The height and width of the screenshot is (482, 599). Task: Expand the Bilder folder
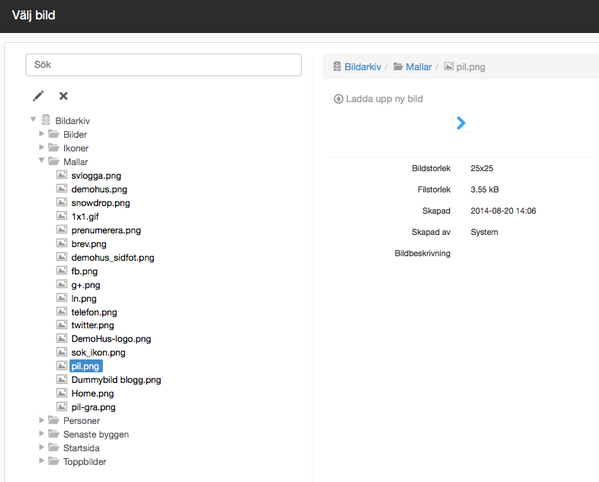pos(41,134)
